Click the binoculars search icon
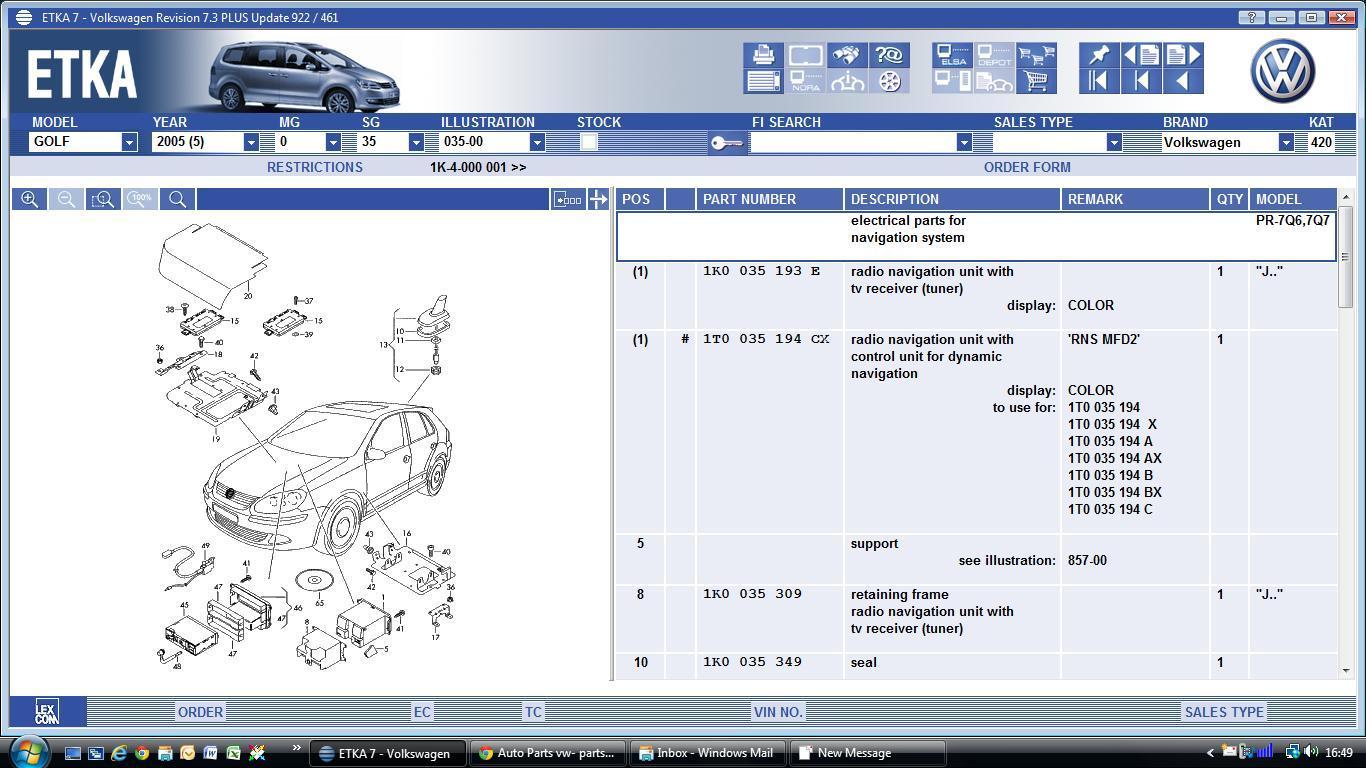 click(847, 55)
